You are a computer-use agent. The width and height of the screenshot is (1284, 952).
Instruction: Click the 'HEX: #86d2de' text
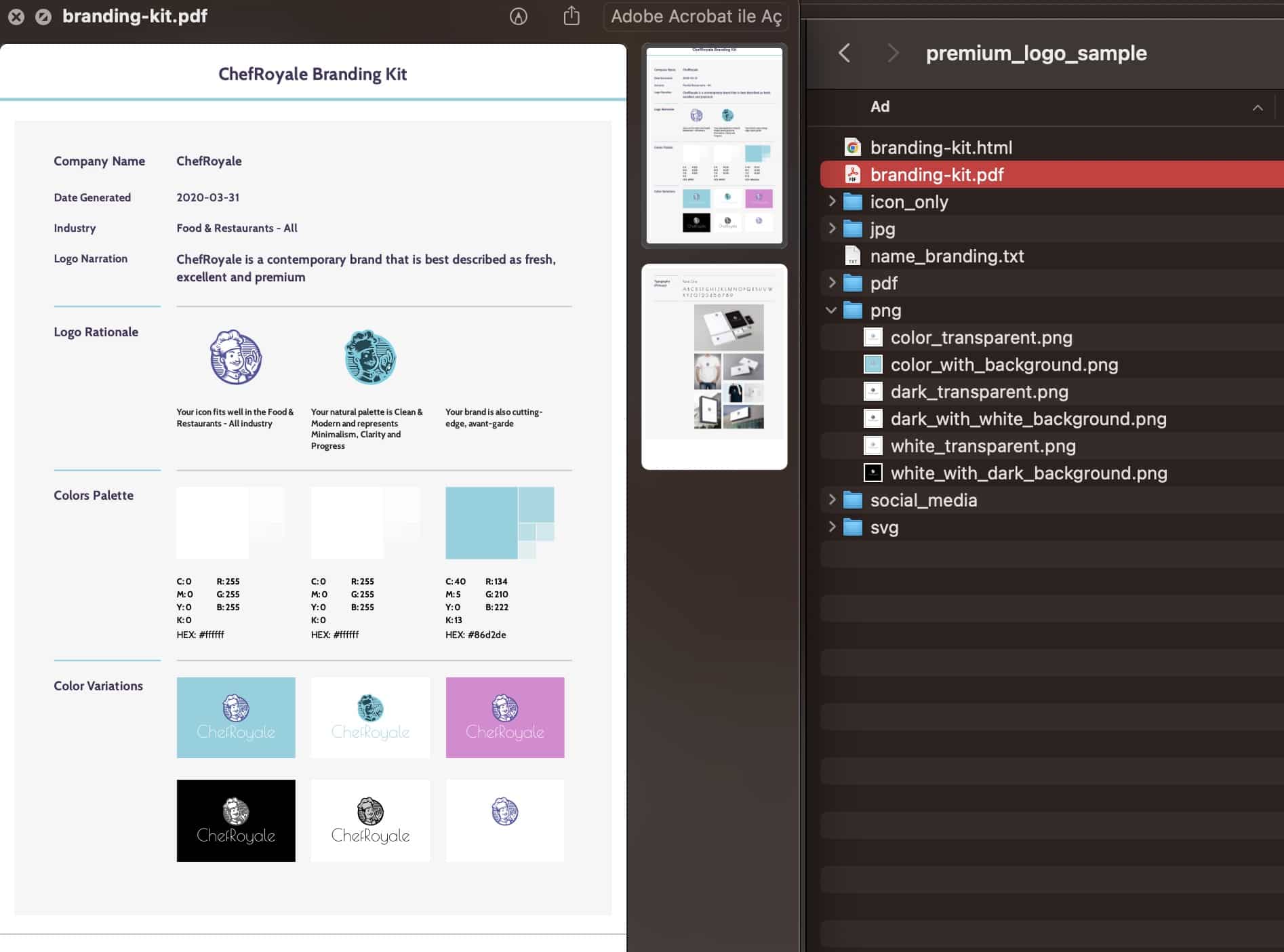tap(476, 635)
